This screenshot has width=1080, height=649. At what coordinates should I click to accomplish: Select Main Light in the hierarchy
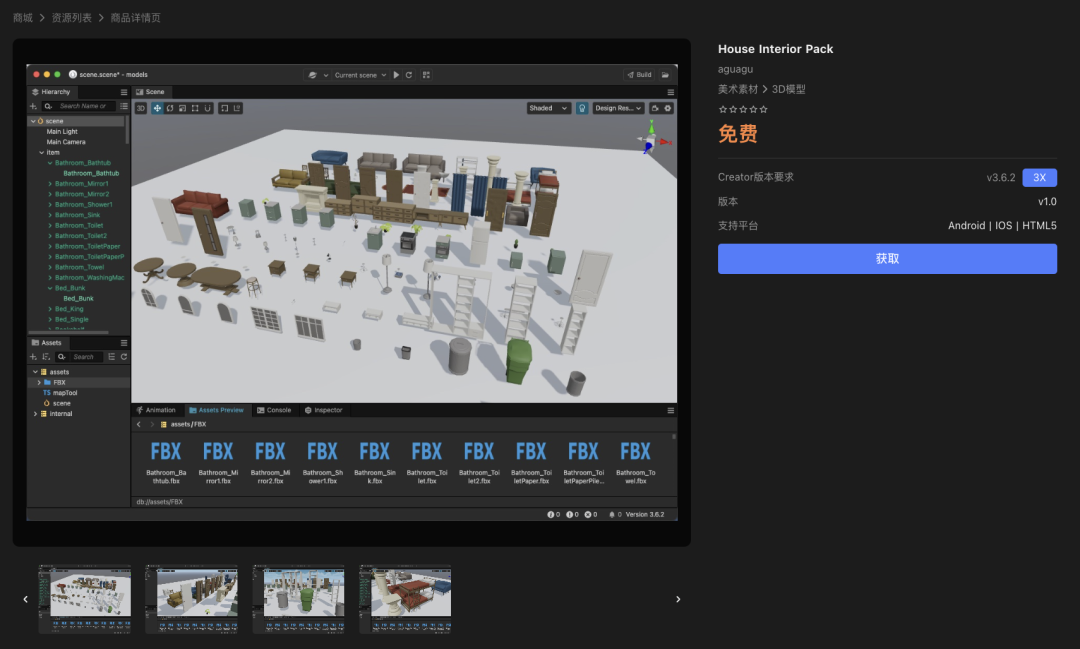[x=62, y=132]
